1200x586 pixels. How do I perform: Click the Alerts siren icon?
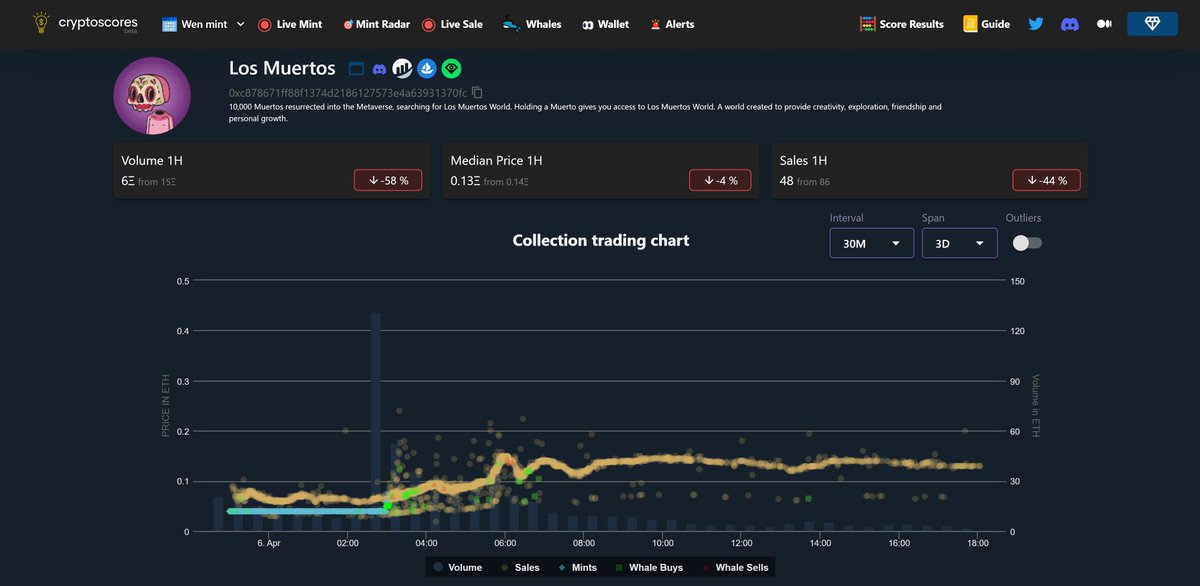coord(655,24)
